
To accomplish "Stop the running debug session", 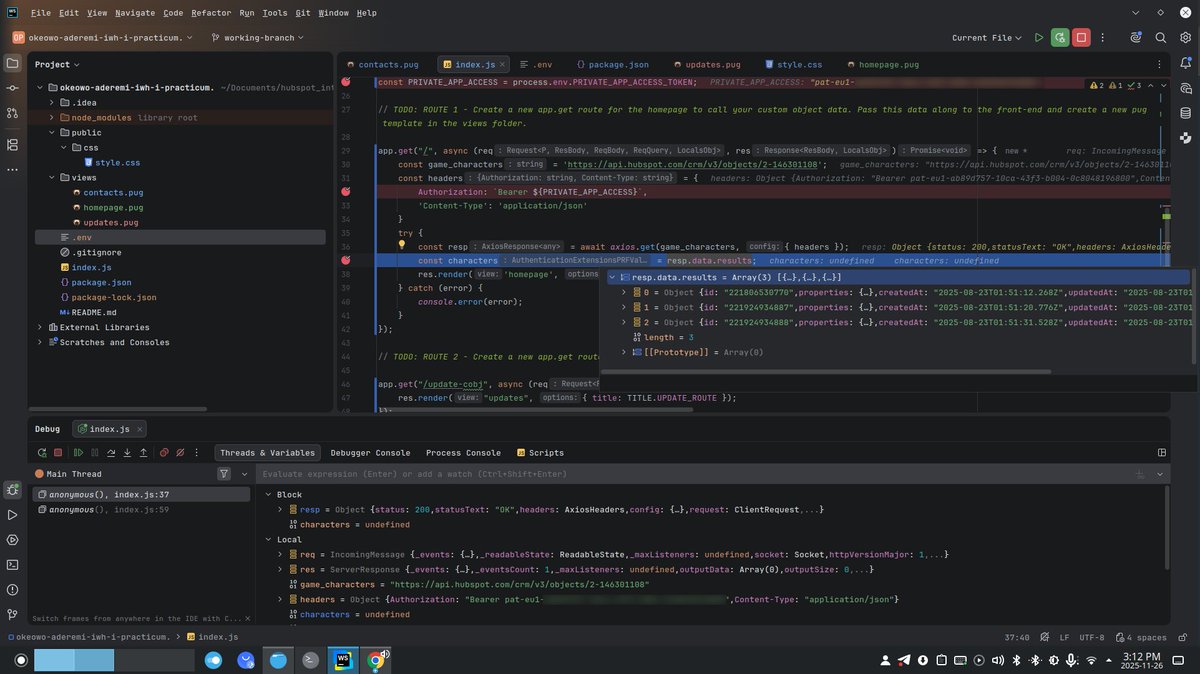I will 58,452.
